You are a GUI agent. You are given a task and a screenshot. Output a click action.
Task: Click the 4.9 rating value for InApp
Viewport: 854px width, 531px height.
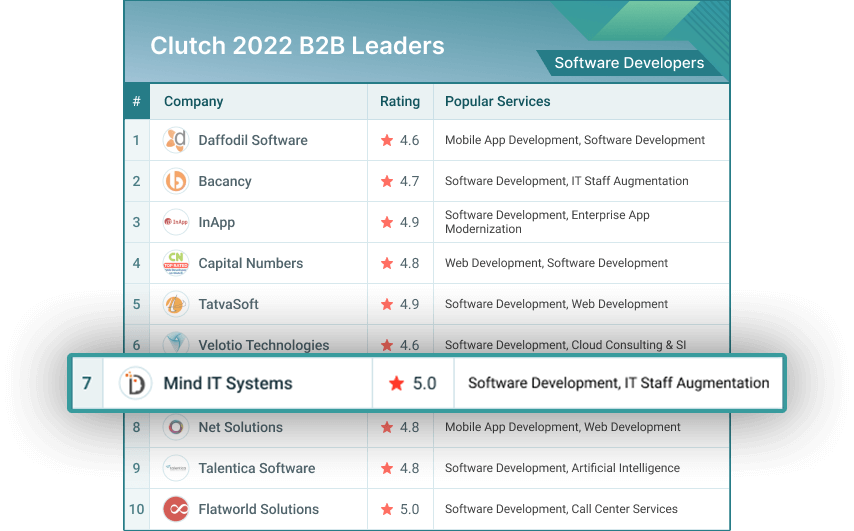click(409, 222)
